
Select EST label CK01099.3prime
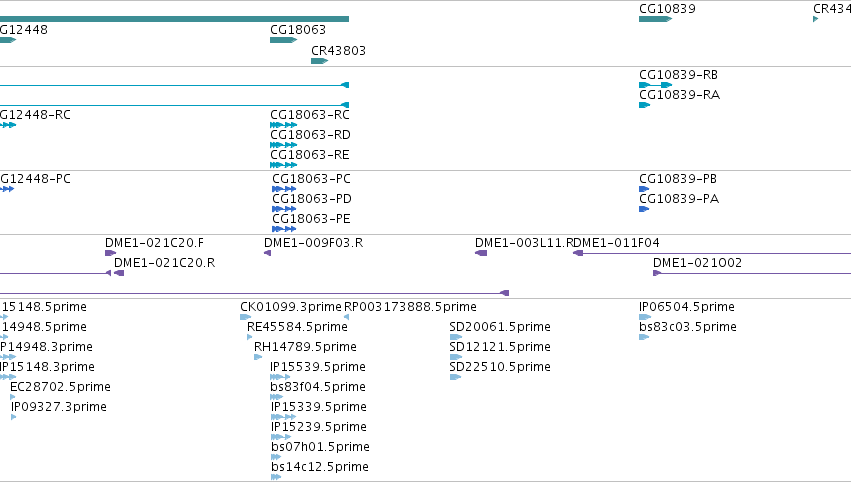(x=291, y=307)
